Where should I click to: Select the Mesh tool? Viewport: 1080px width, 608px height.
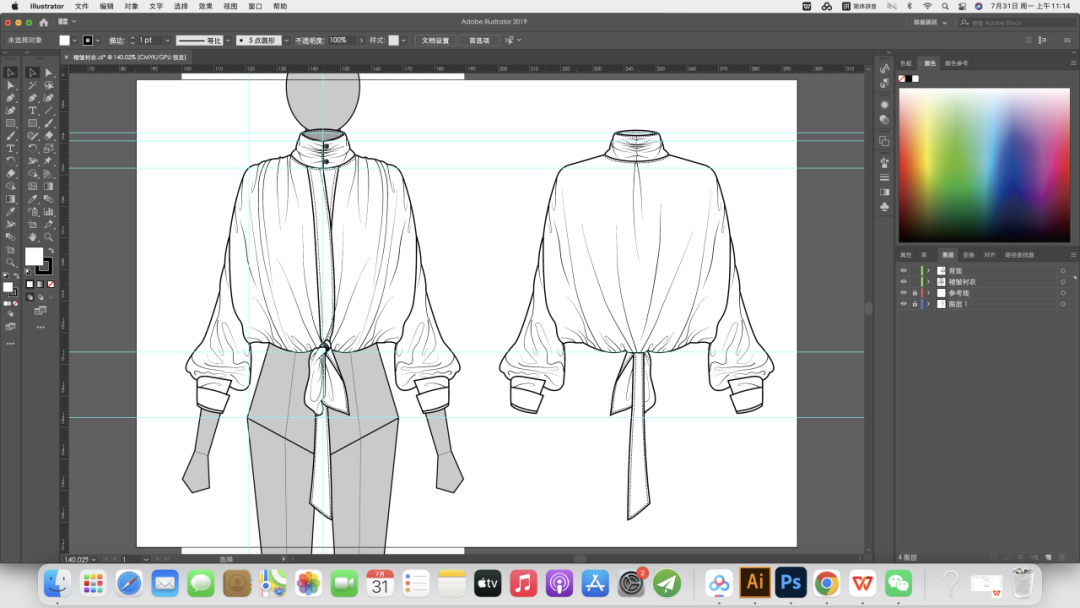pyautogui.click(x=32, y=186)
